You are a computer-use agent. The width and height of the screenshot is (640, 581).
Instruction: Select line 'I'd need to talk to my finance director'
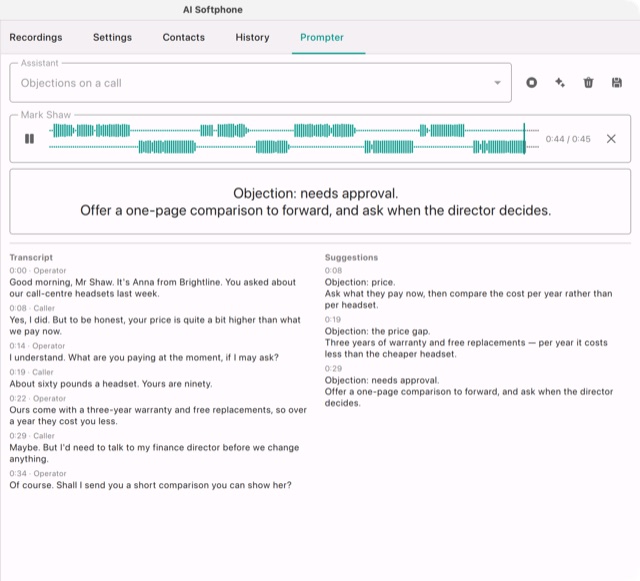pos(154,453)
